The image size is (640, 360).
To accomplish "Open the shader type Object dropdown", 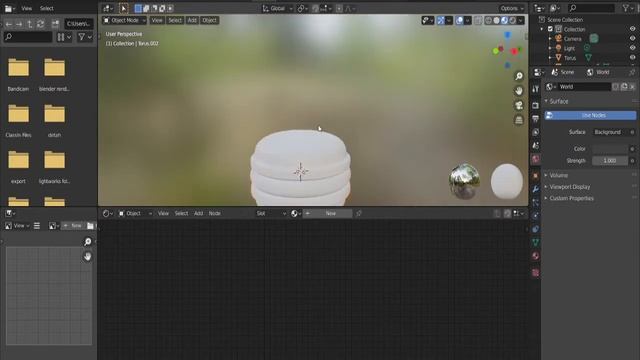I will 135,213.
